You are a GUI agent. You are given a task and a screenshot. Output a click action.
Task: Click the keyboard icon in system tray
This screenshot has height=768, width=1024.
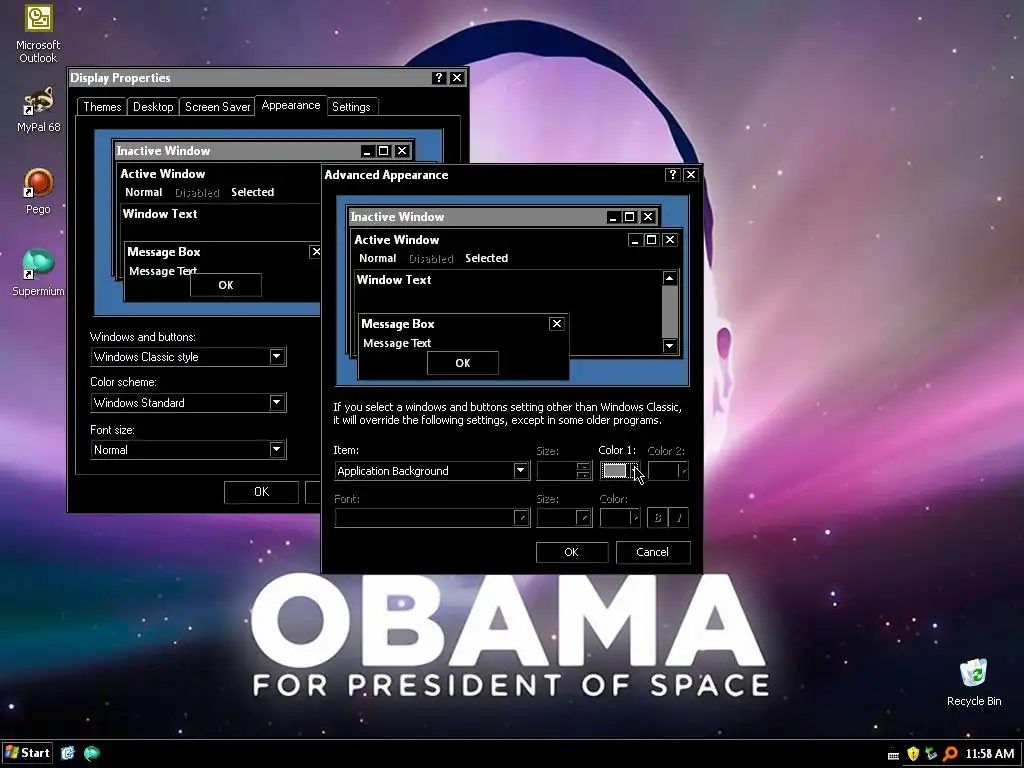coord(893,755)
